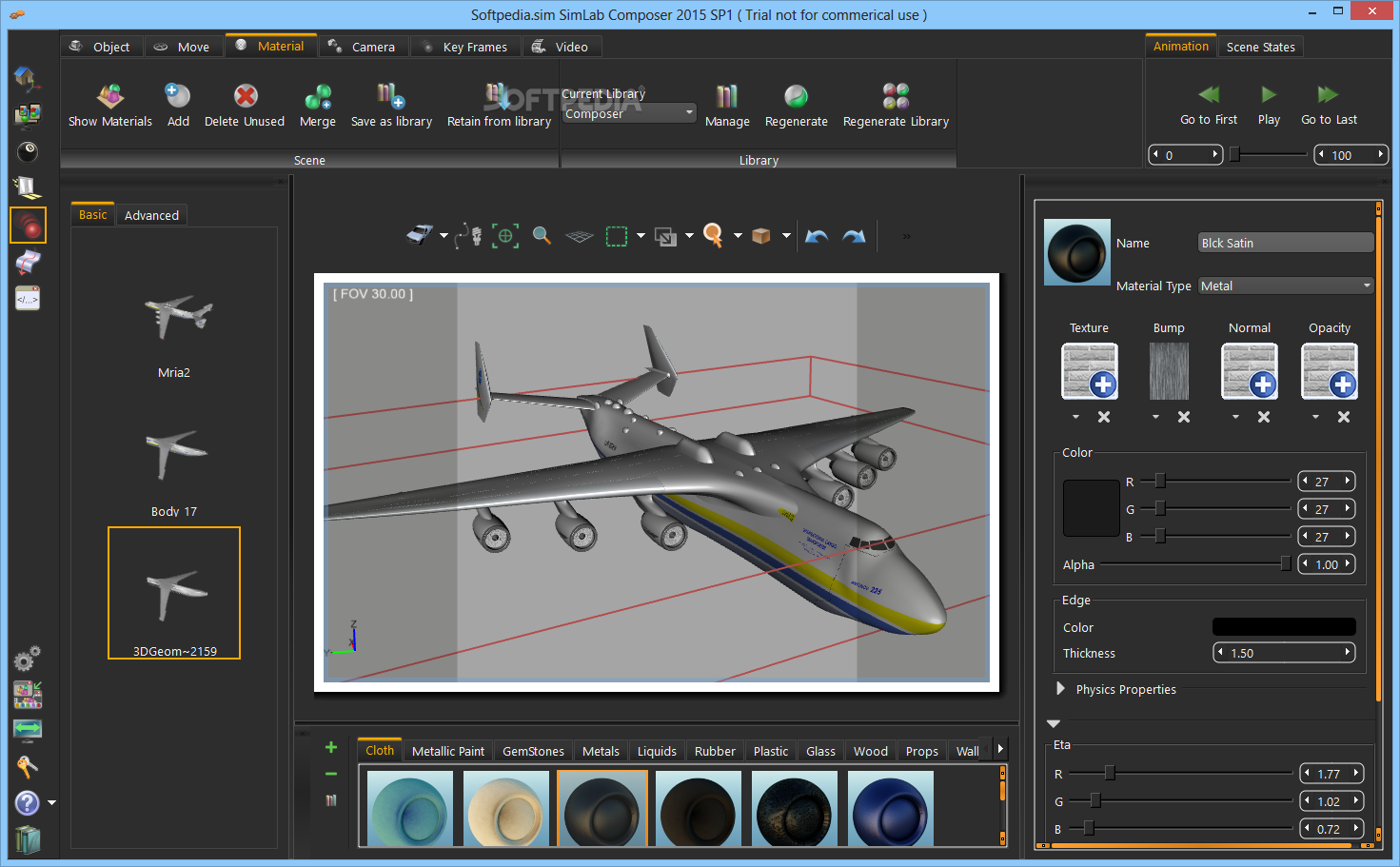
Task: Click the red sphere materials workbench icon
Action: coord(29,226)
